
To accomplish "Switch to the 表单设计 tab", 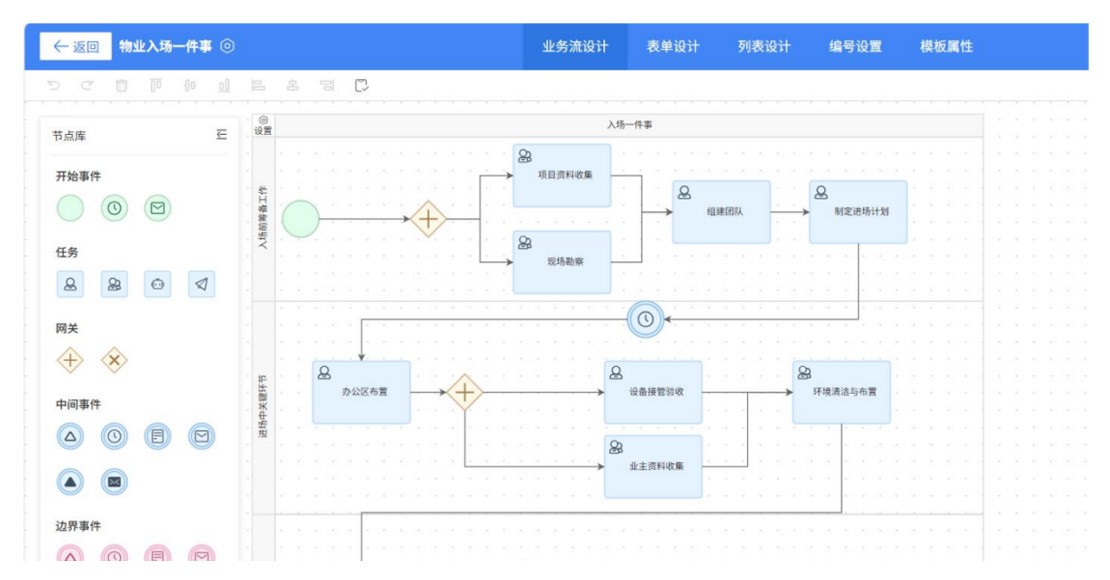I will click(673, 46).
